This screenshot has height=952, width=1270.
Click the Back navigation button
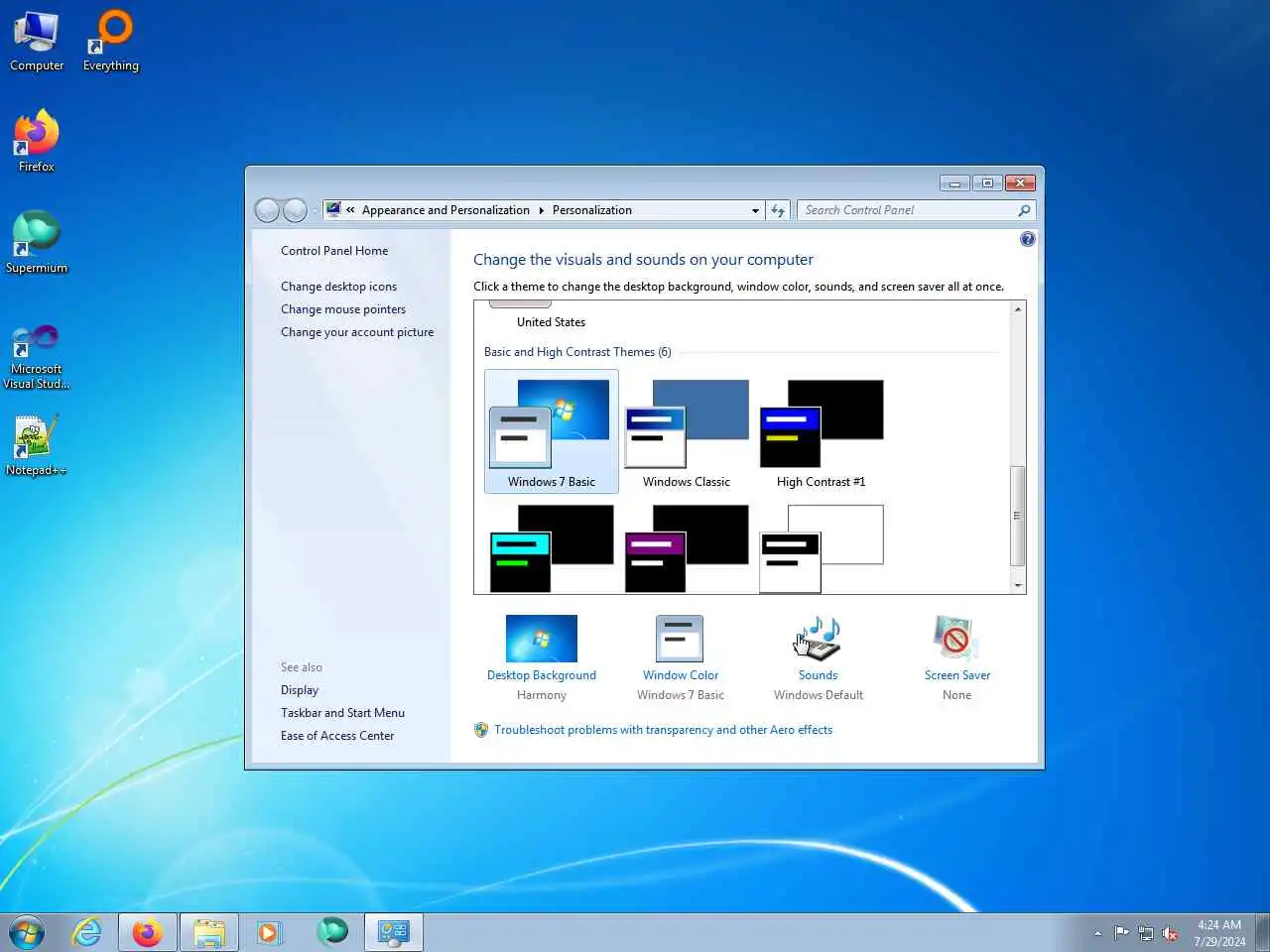tap(267, 210)
